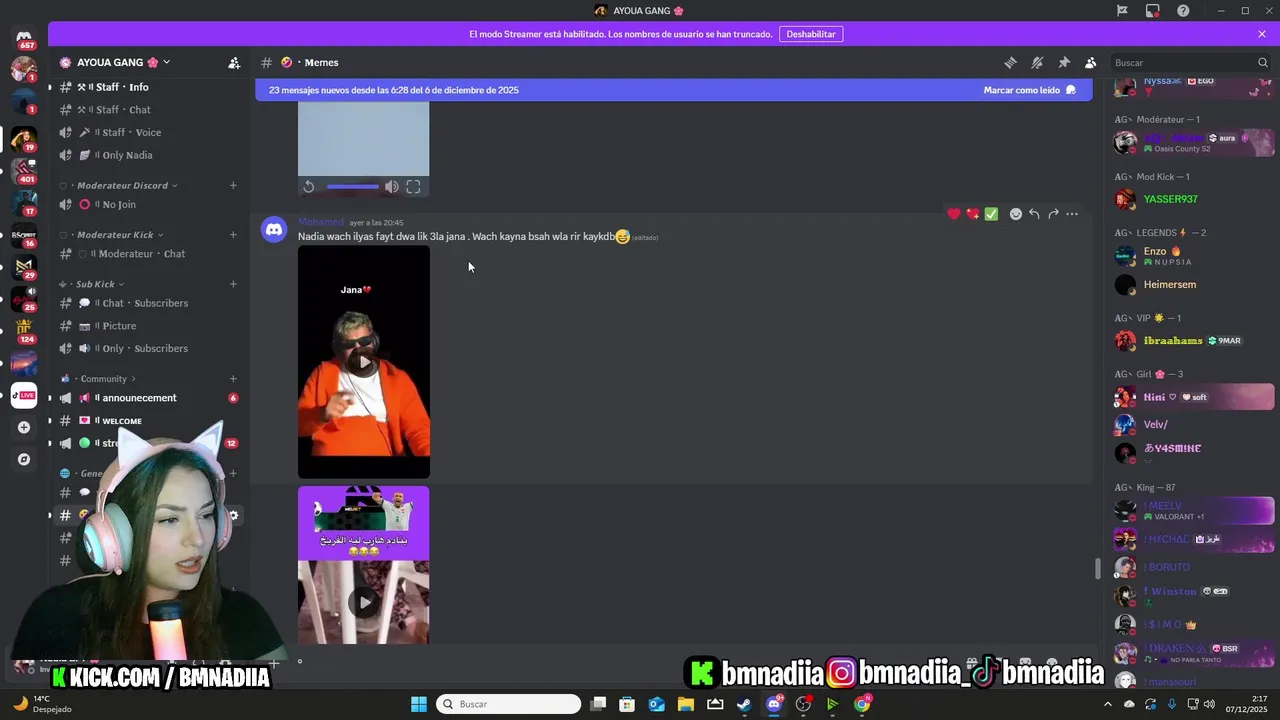Image resolution: width=1280 pixels, height=720 pixels.
Task: Open the Threads panel icon
Action: [x=1010, y=62]
